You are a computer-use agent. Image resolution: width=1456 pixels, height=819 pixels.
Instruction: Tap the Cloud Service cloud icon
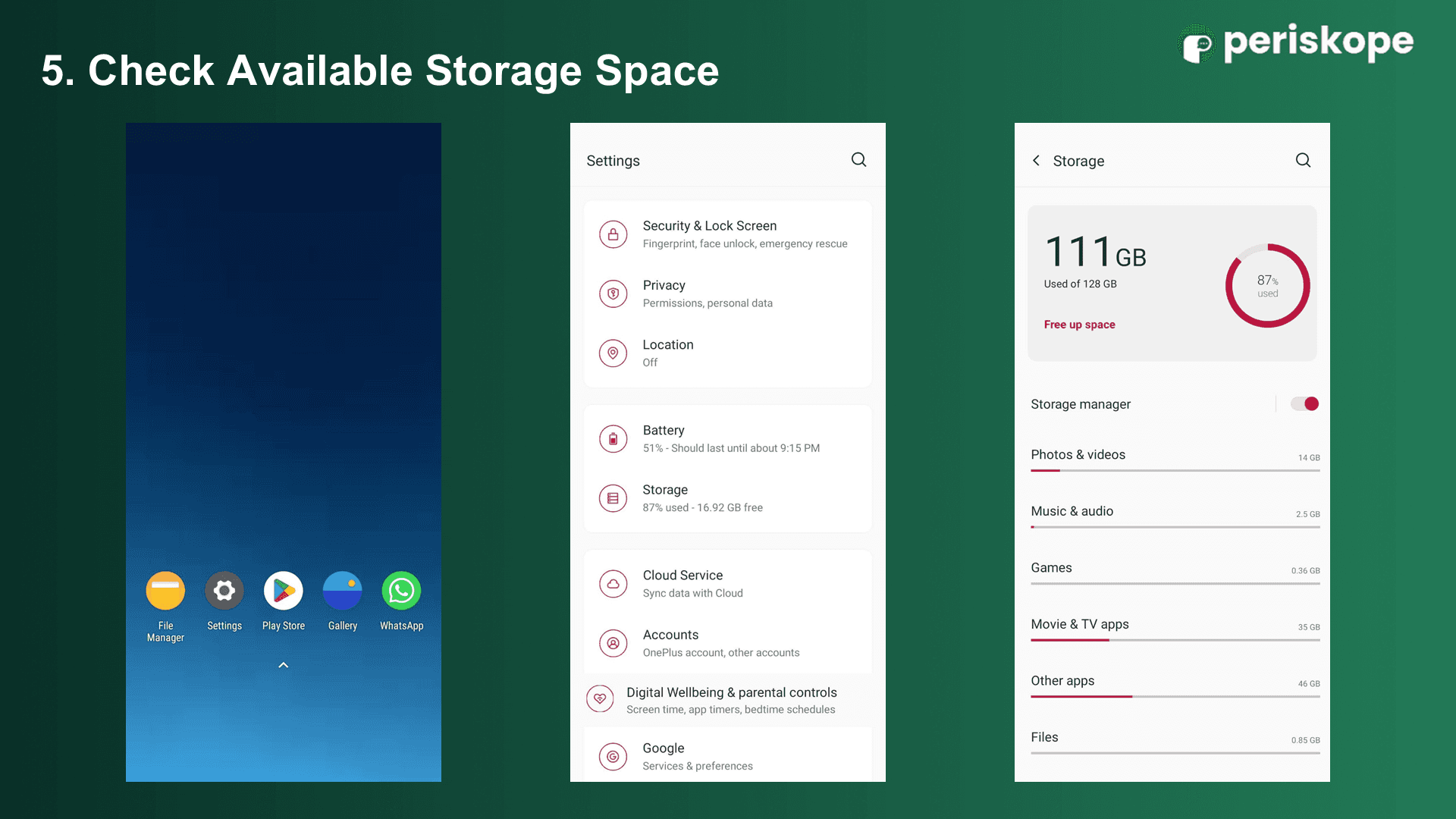click(x=613, y=583)
